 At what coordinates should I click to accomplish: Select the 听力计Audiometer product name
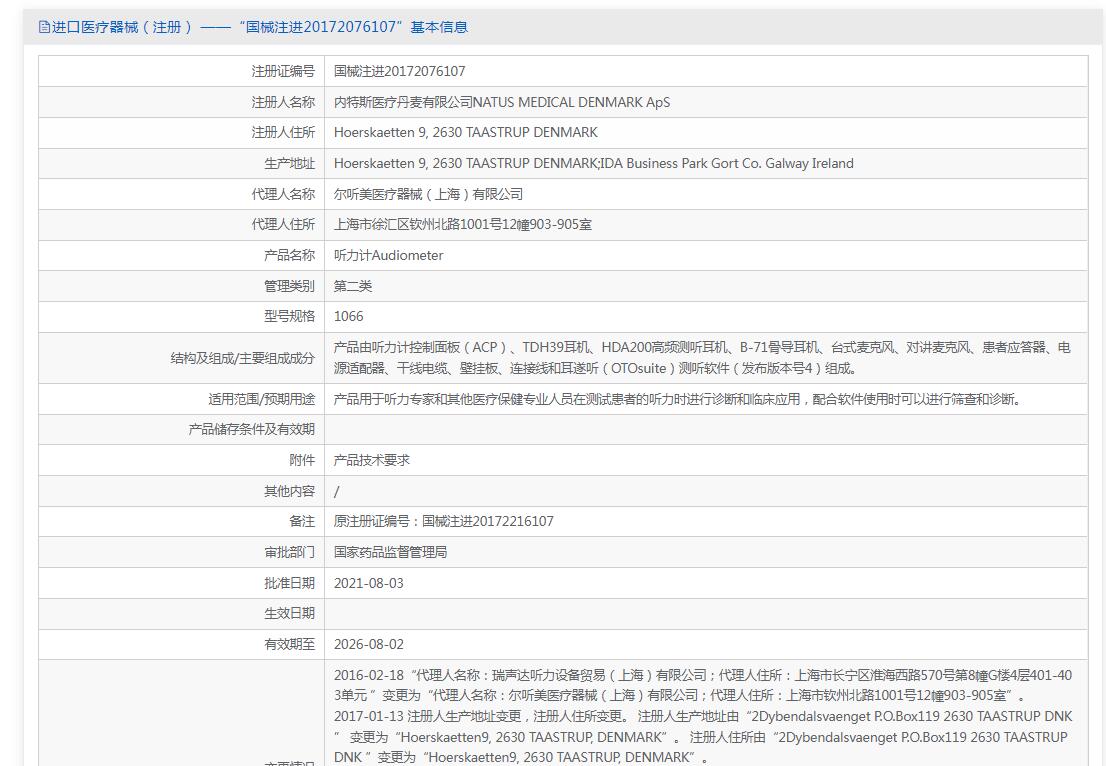[389, 255]
